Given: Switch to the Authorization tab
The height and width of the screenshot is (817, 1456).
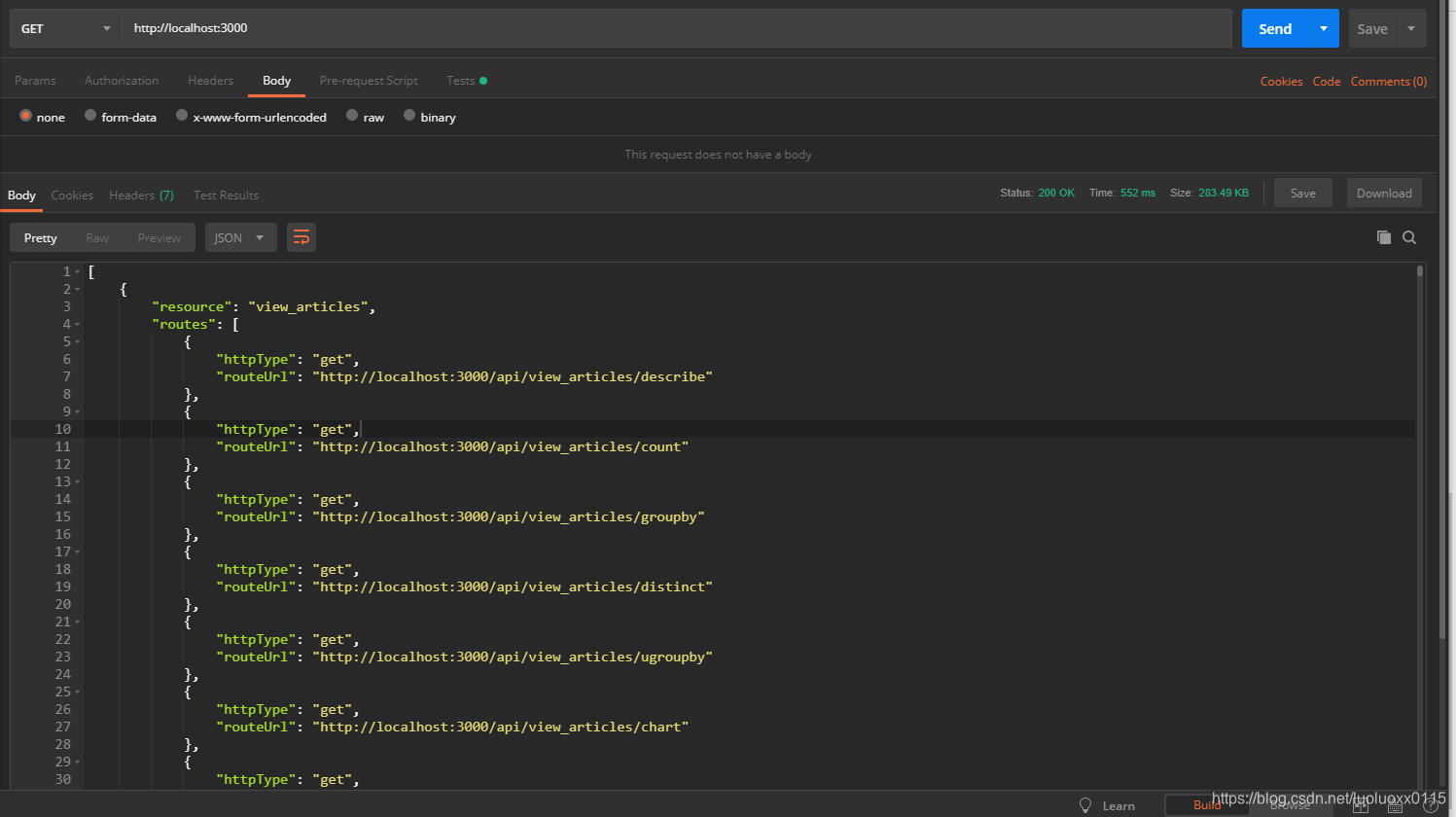Looking at the screenshot, I should pyautogui.click(x=122, y=81).
